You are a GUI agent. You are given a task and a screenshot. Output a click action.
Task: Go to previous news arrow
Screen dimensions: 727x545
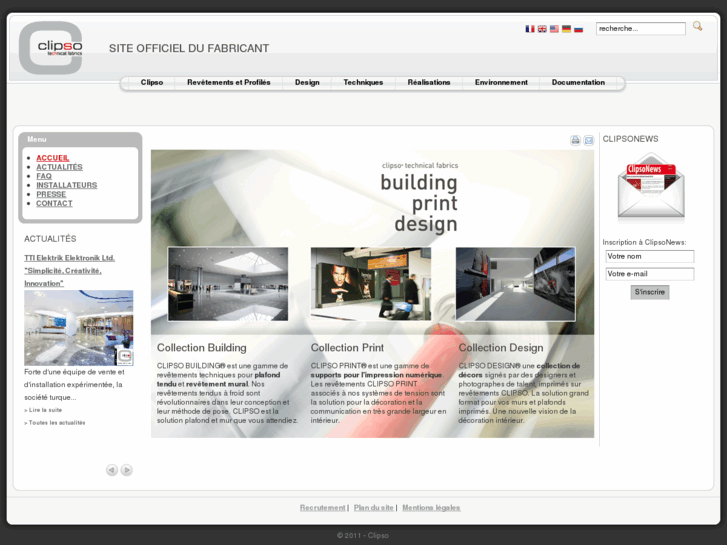pos(112,470)
